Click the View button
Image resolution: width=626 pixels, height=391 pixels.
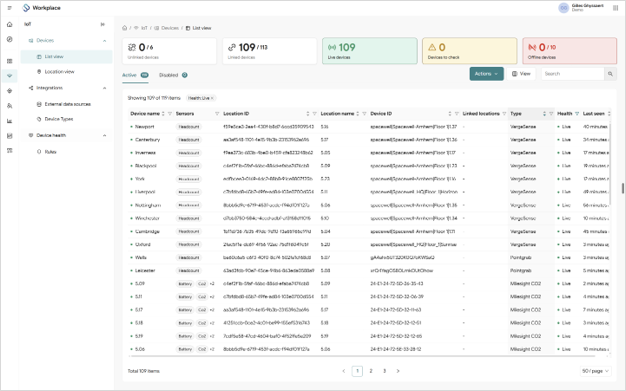coord(521,74)
